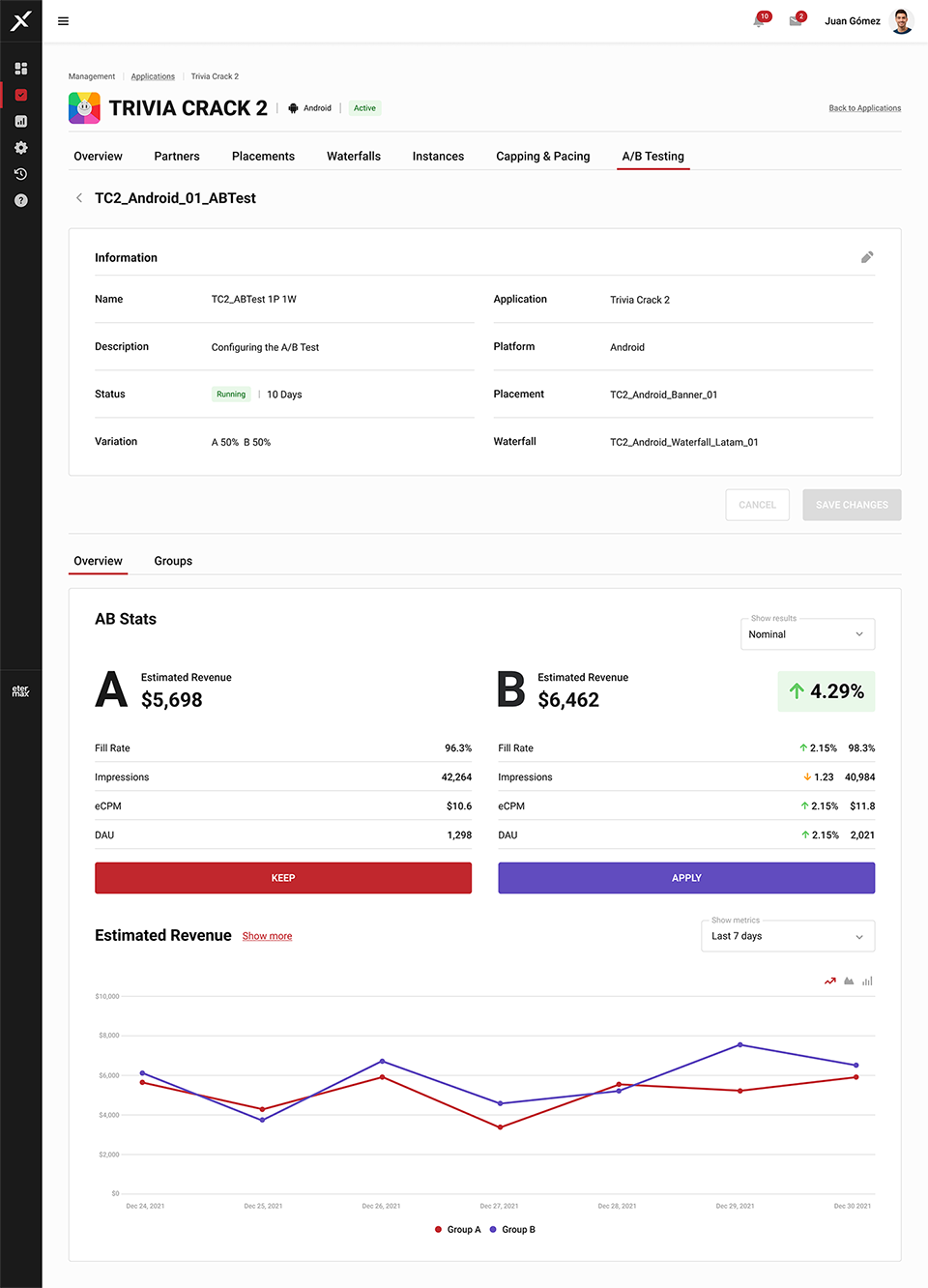This screenshot has height=1288, width=928.
Task: Open the Partners tab
Action: [x=177, y=156]
